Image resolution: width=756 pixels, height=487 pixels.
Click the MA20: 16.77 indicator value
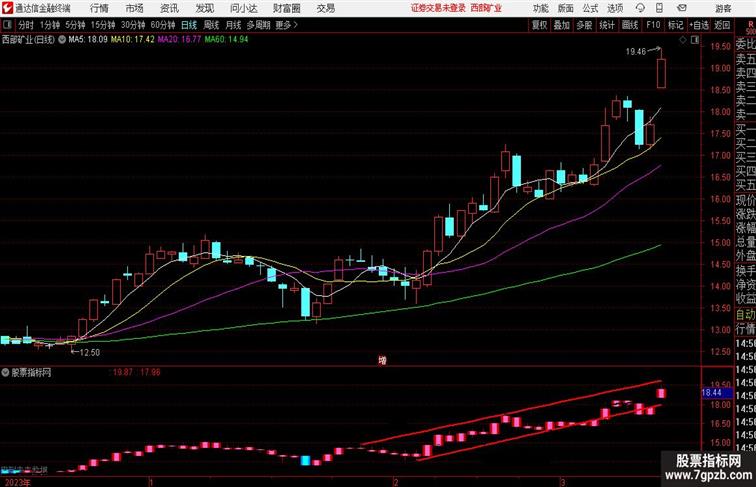click(x=179, y=40)
